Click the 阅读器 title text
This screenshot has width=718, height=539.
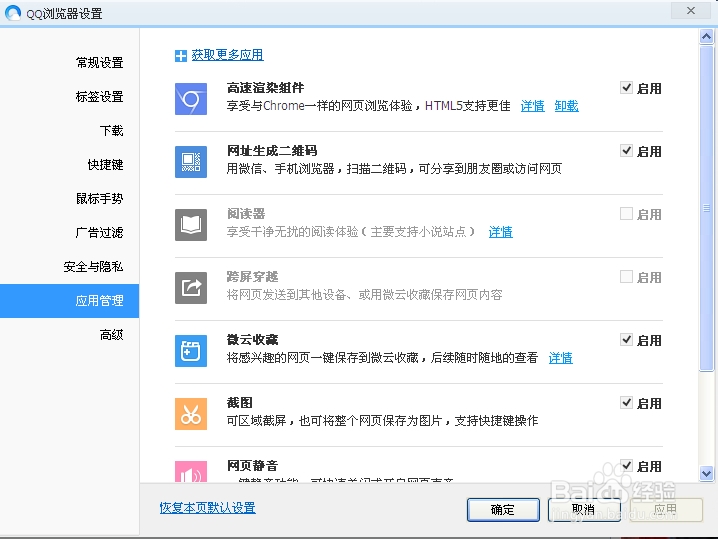tap(246, 213)
